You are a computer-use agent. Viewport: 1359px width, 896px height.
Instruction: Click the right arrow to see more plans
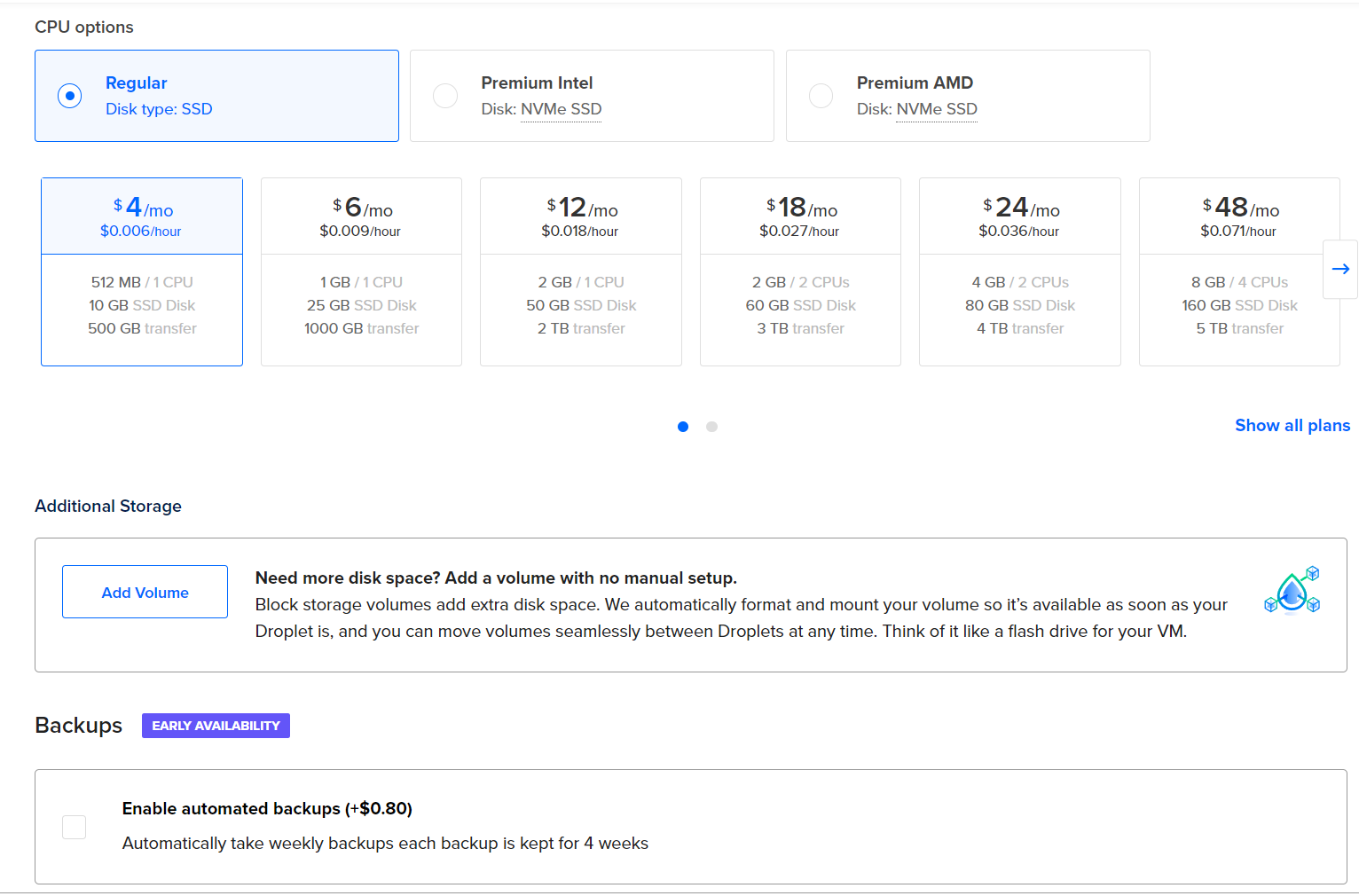pos(1339,269)
